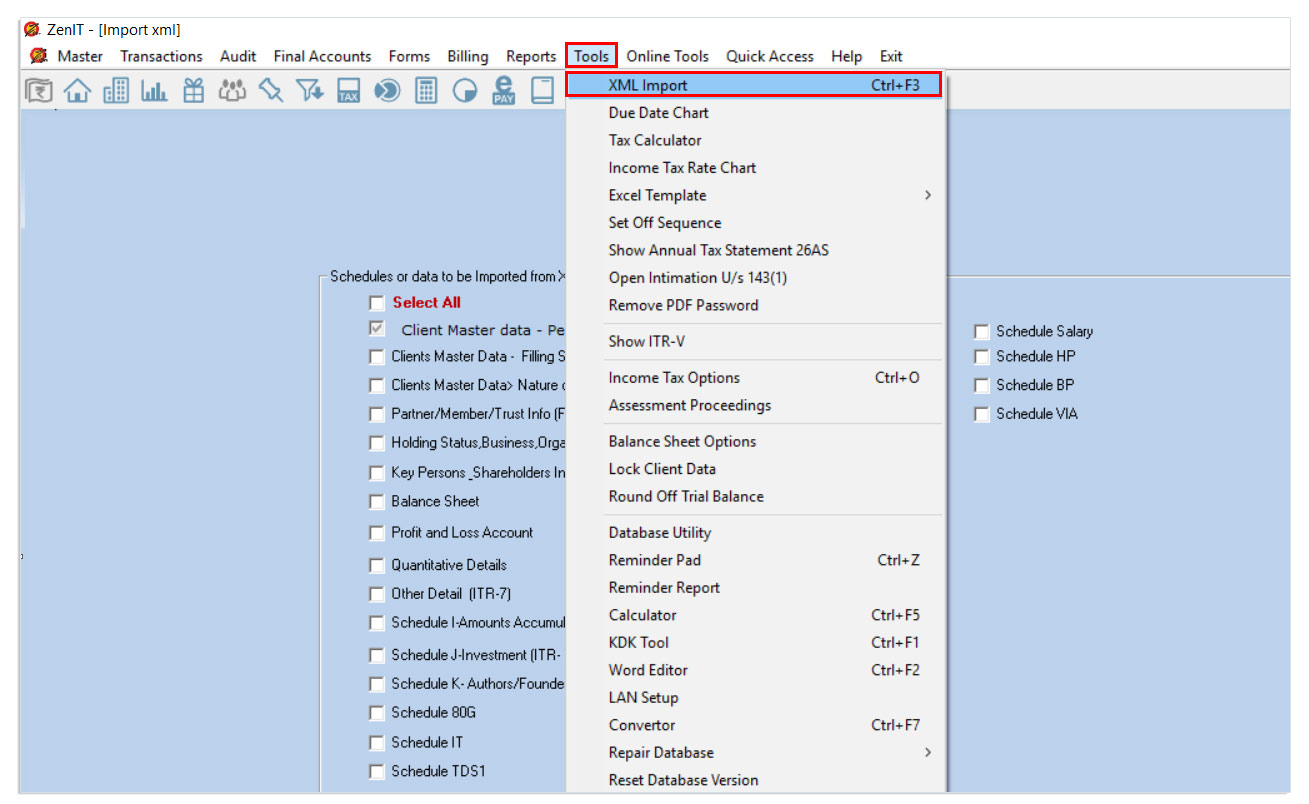Open the Final Accounts menu

click(322, 56)
